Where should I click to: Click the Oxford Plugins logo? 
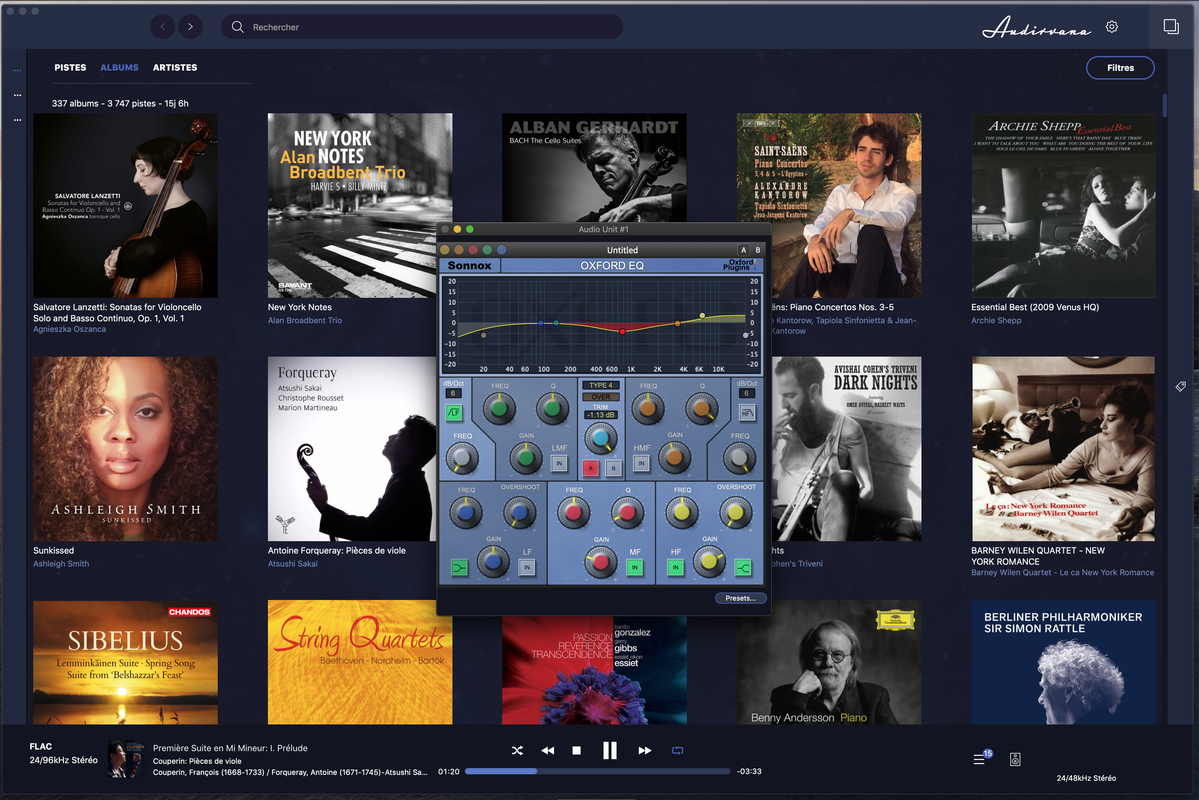coord(739,265)
